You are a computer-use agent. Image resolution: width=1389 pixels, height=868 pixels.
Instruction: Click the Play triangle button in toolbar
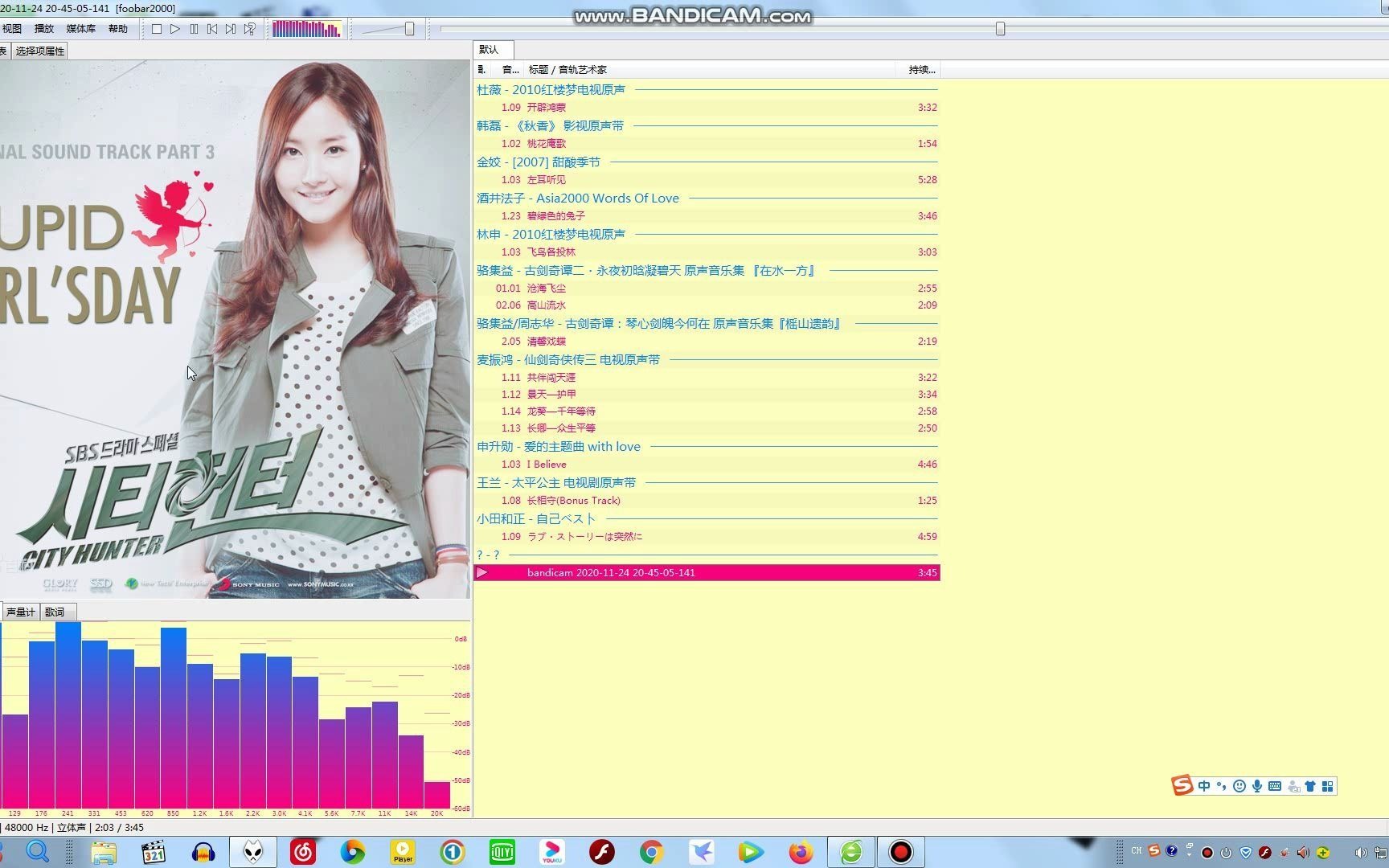coord(175,29)
